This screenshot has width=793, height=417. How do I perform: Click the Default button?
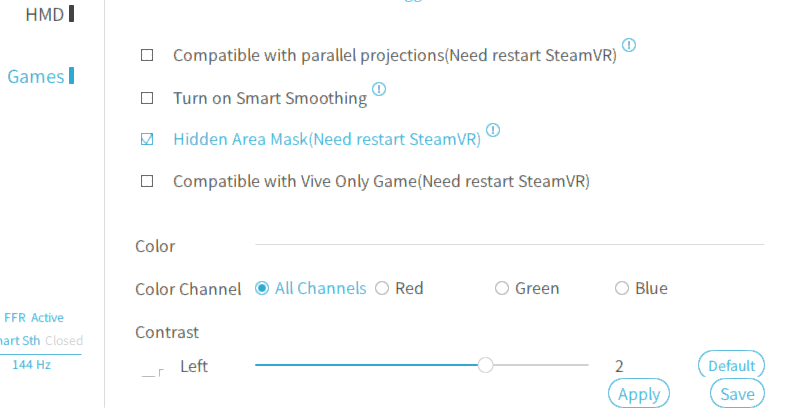point(731,365)
